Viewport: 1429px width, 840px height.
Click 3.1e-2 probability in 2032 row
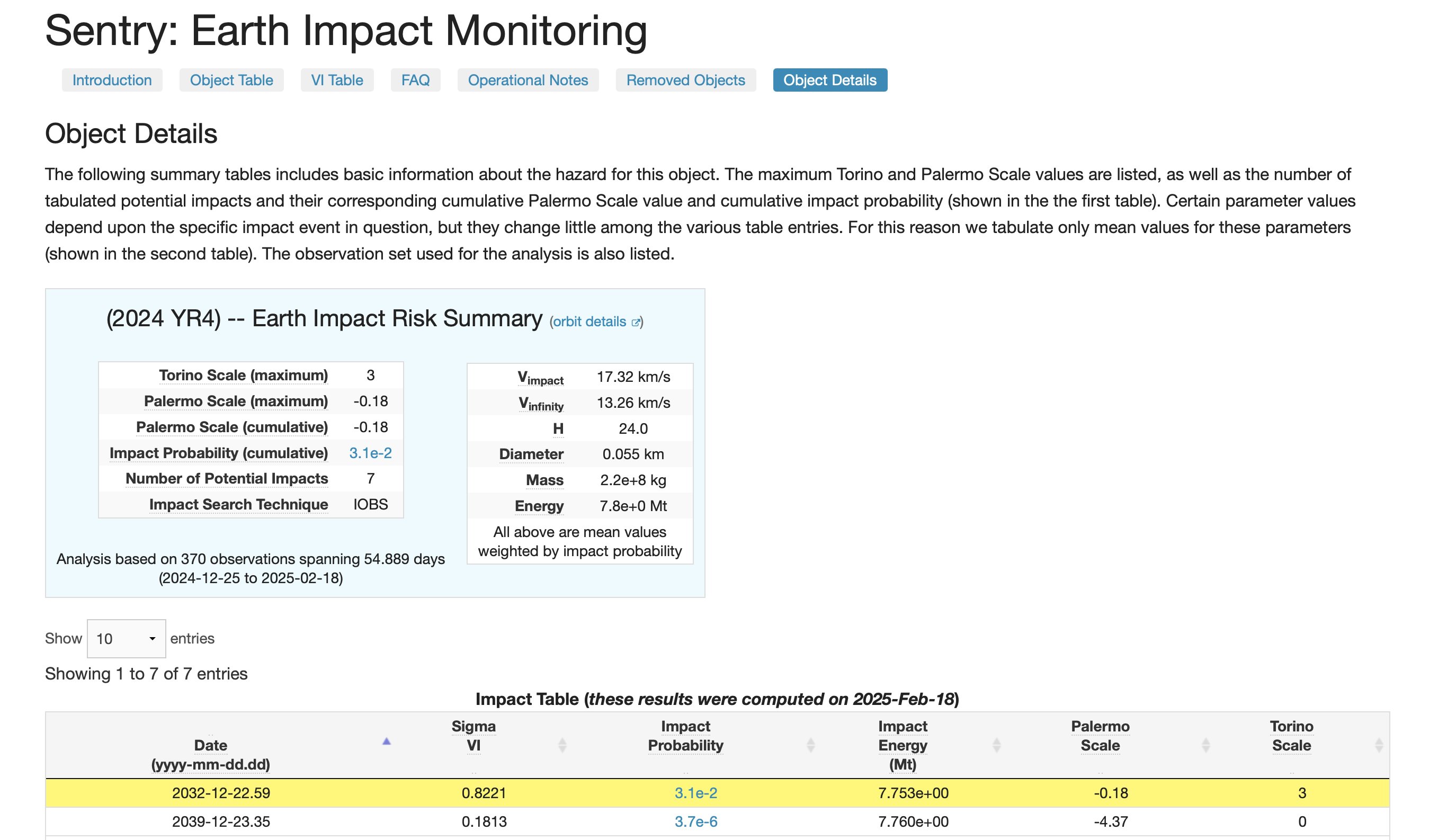pyautogui.click(x=695, y=793)
